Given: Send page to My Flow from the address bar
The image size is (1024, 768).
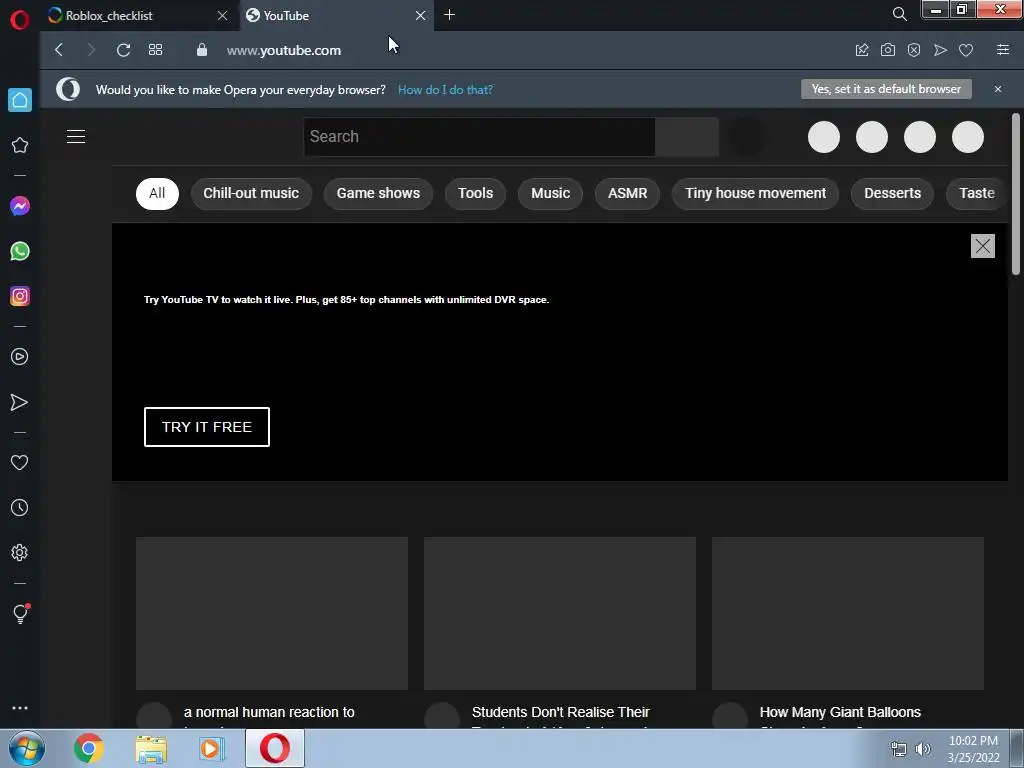Looking at the screenshot, I should 940,50.
